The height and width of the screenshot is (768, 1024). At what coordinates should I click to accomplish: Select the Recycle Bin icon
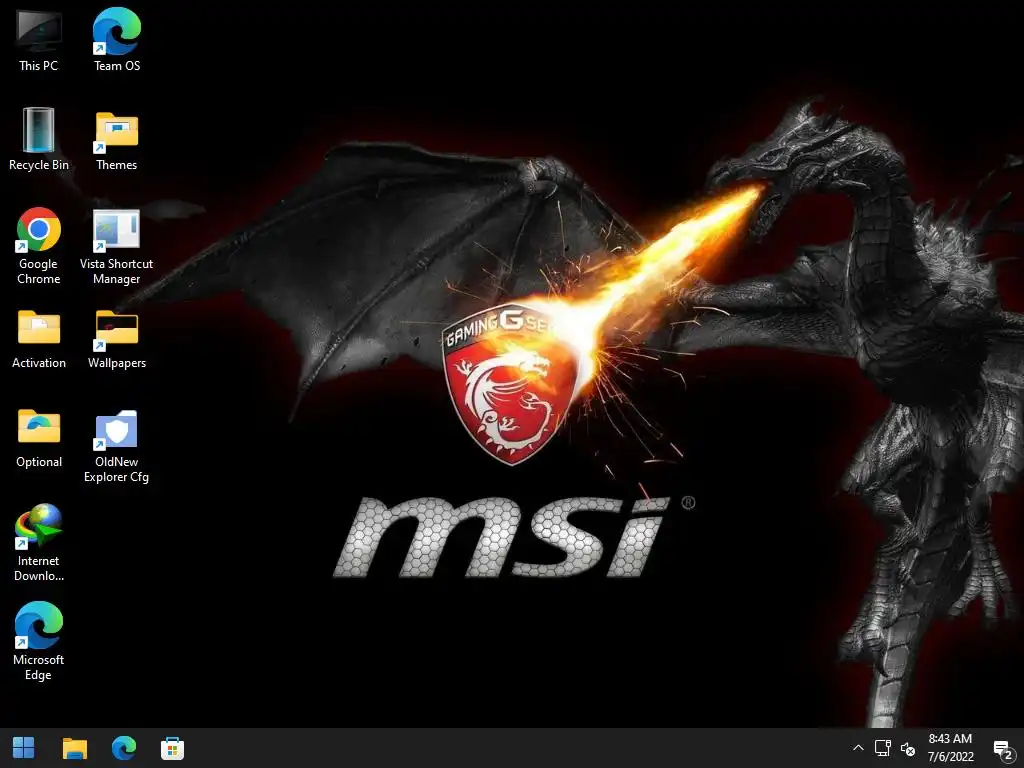[39, 139]
